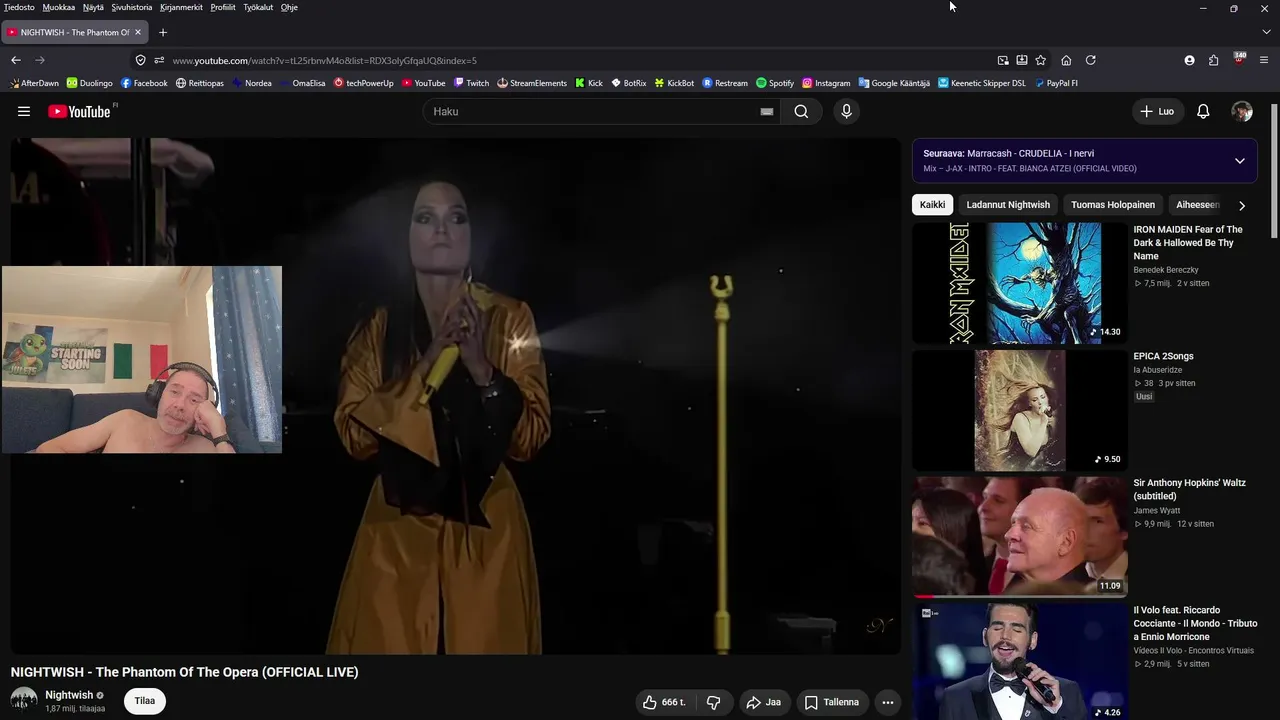Save the video with Tallenna

pyautogui.click(x=832, y=702)
